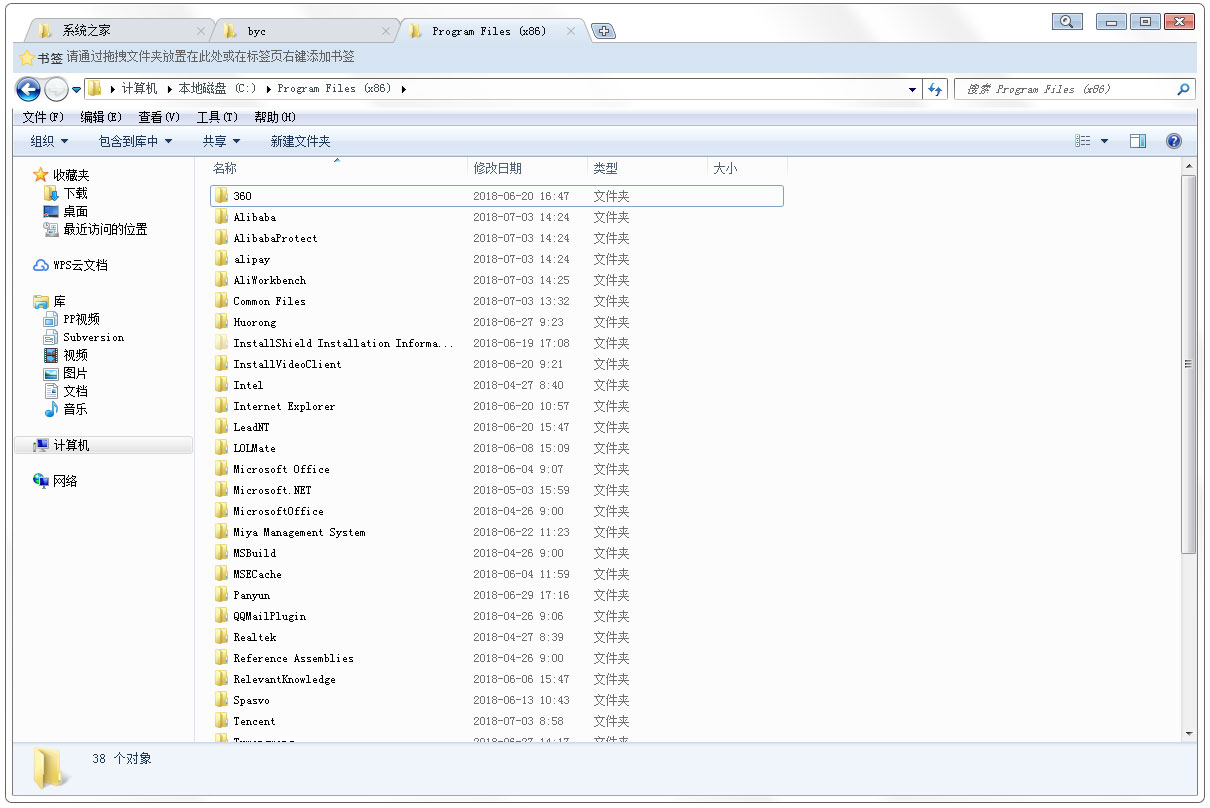This screenshot has width=1210, height=808.
Task: Click the magnifier button in title bar
Action: coord(1068,21)
